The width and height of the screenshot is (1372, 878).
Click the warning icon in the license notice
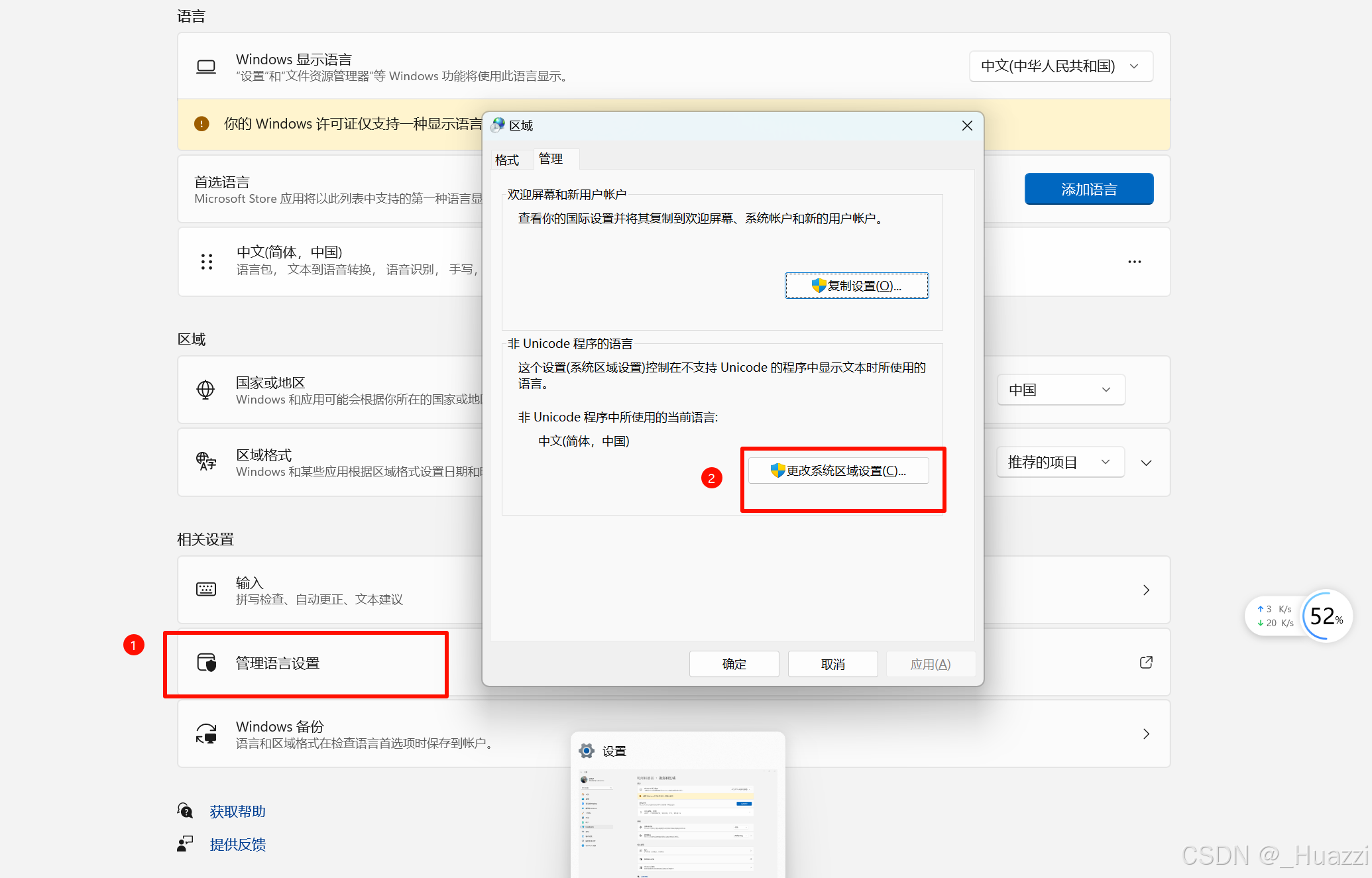201,124
